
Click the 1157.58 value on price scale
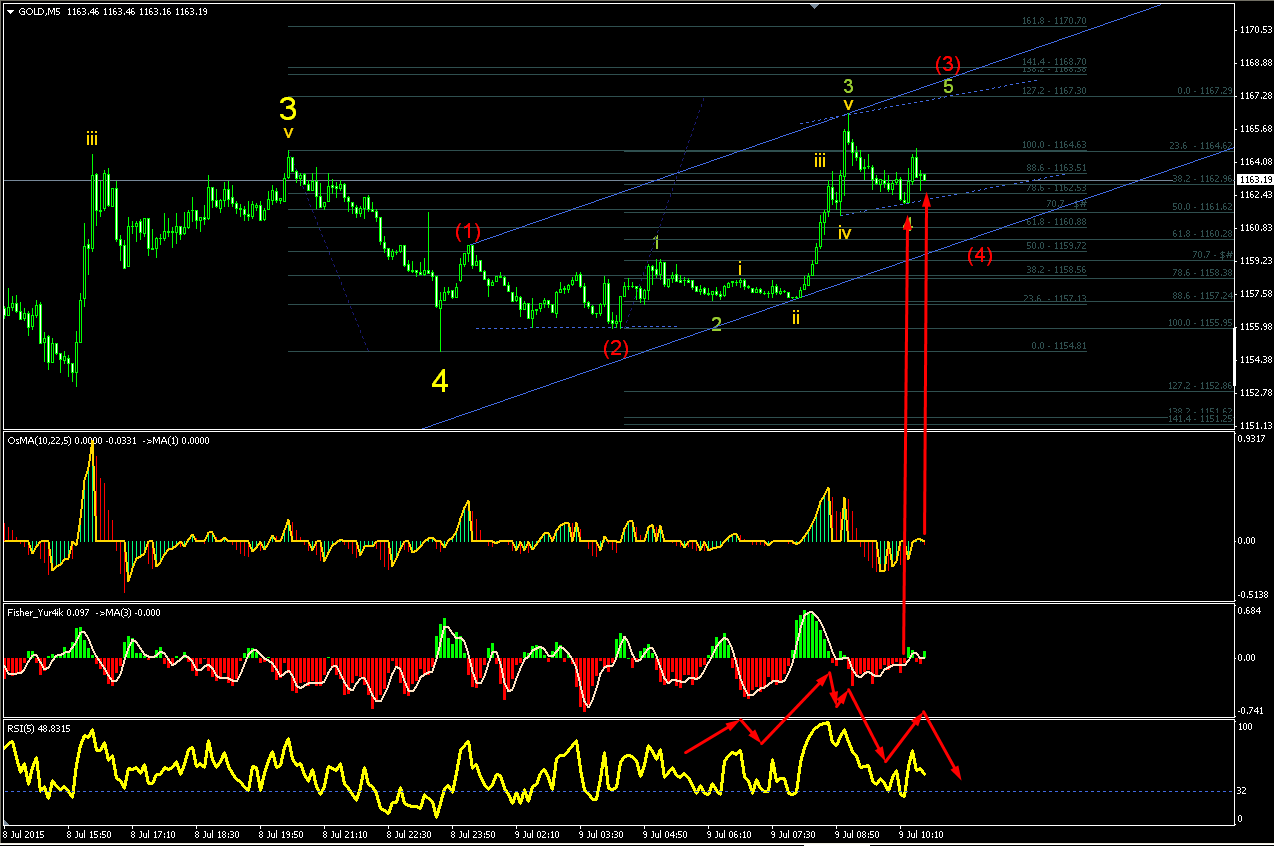tap(1255, 293)
